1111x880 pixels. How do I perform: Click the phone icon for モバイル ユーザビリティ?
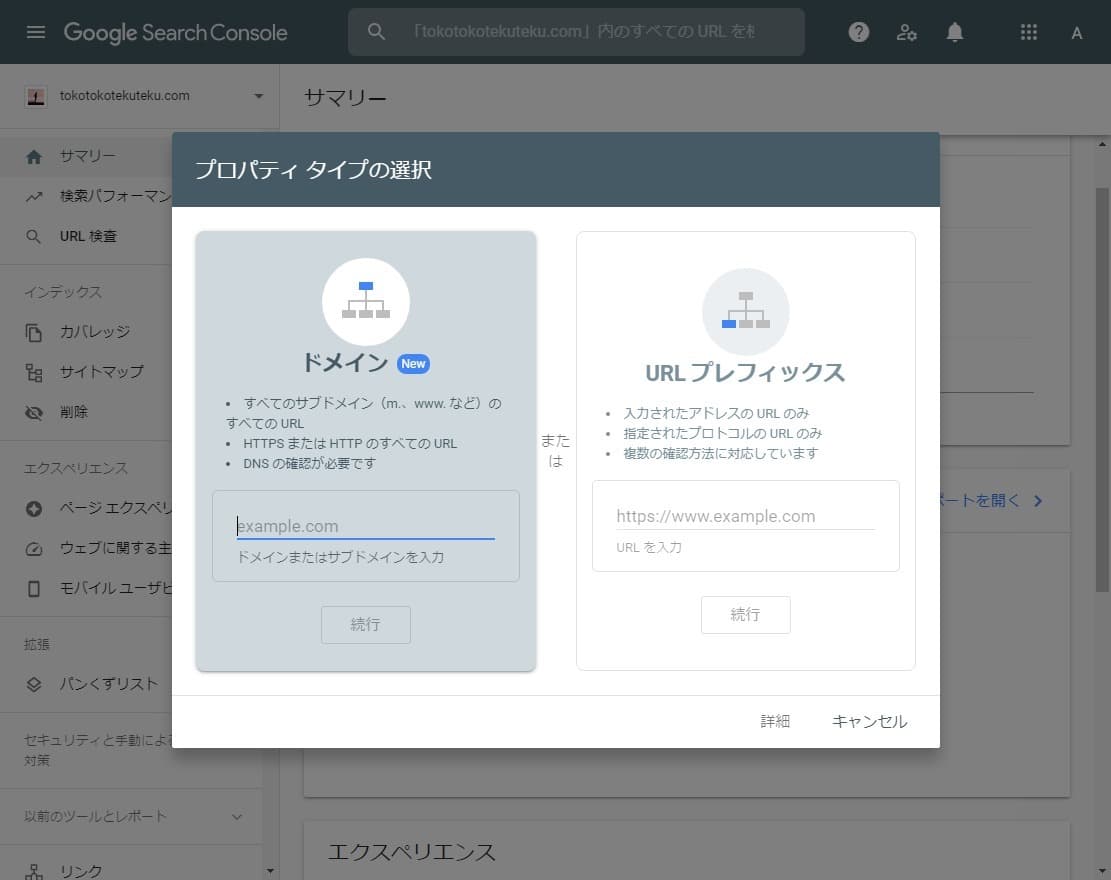[34, 589]
